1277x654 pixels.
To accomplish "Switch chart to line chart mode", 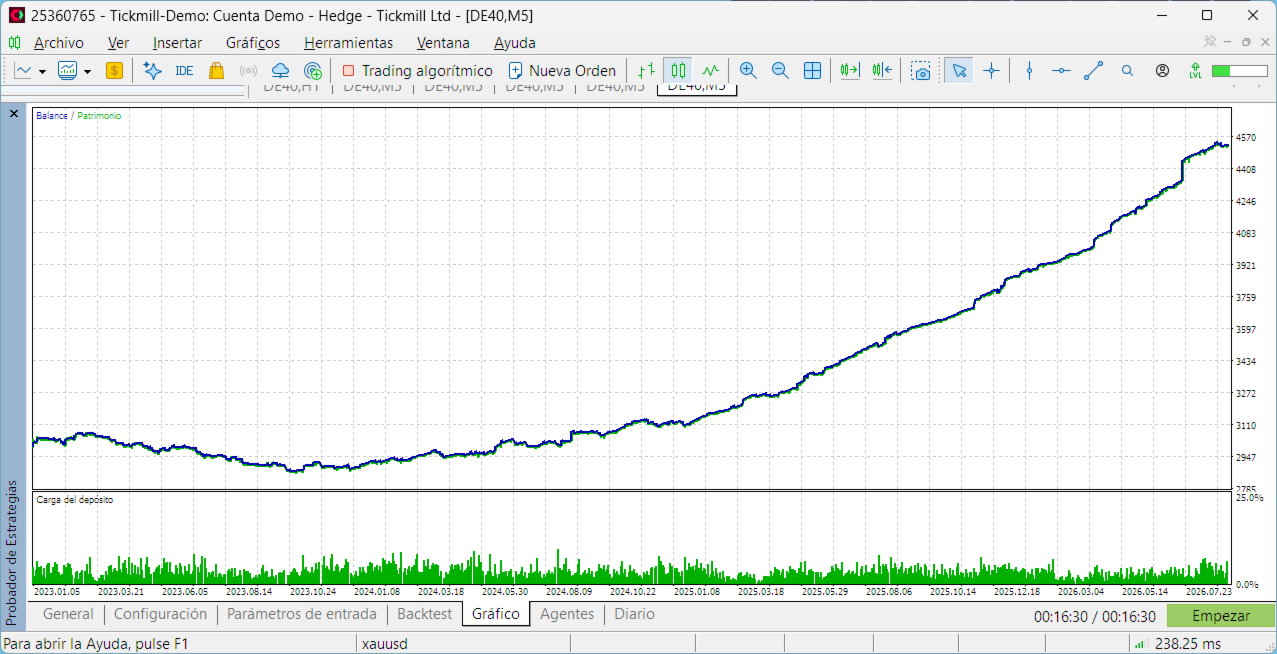I will click(x=711, y=71).
